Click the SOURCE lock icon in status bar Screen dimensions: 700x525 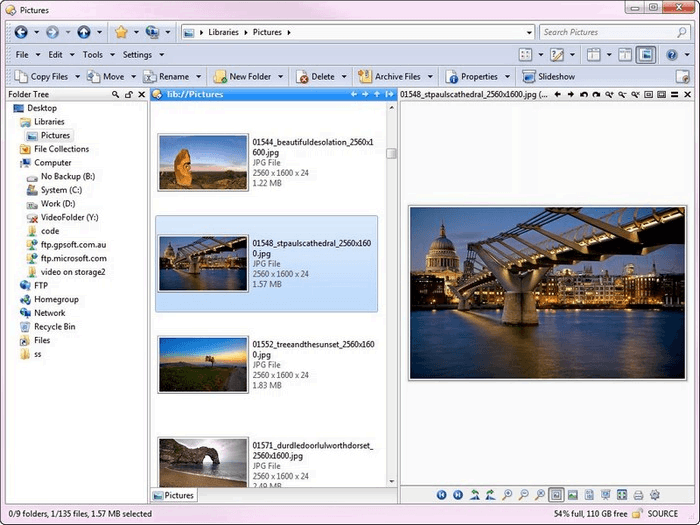[637, 514]
